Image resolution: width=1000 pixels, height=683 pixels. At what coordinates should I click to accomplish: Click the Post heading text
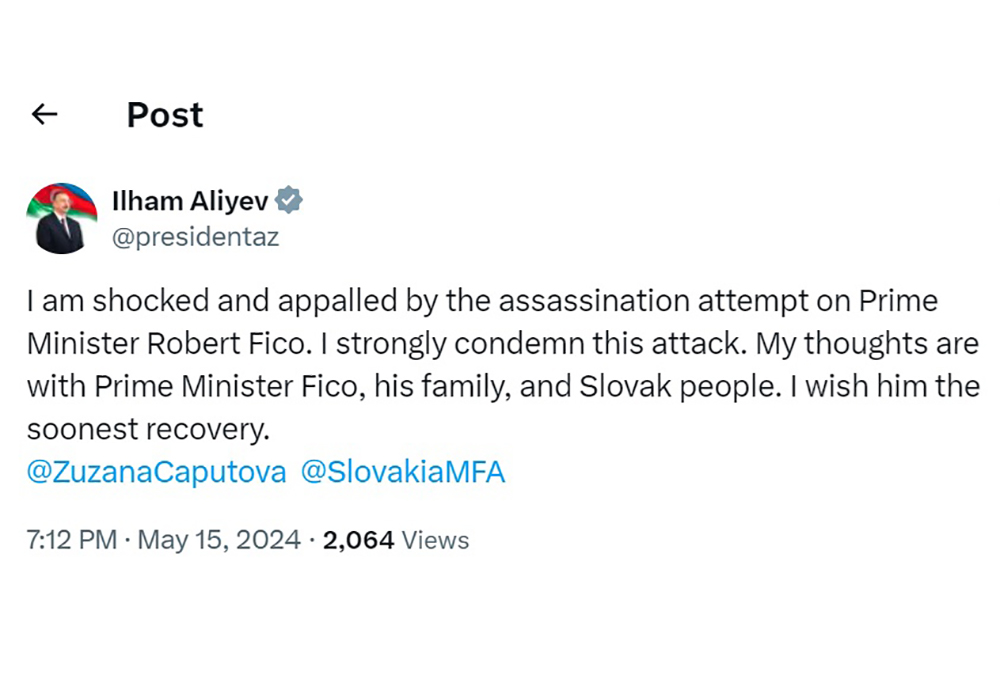click(165, 115)
